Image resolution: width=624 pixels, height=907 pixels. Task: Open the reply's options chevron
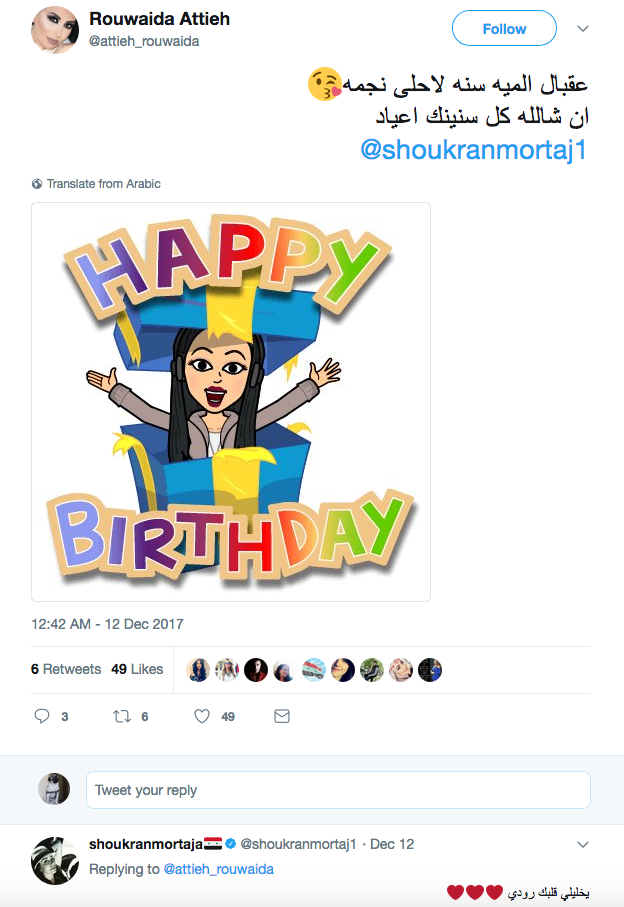[584, 845]
